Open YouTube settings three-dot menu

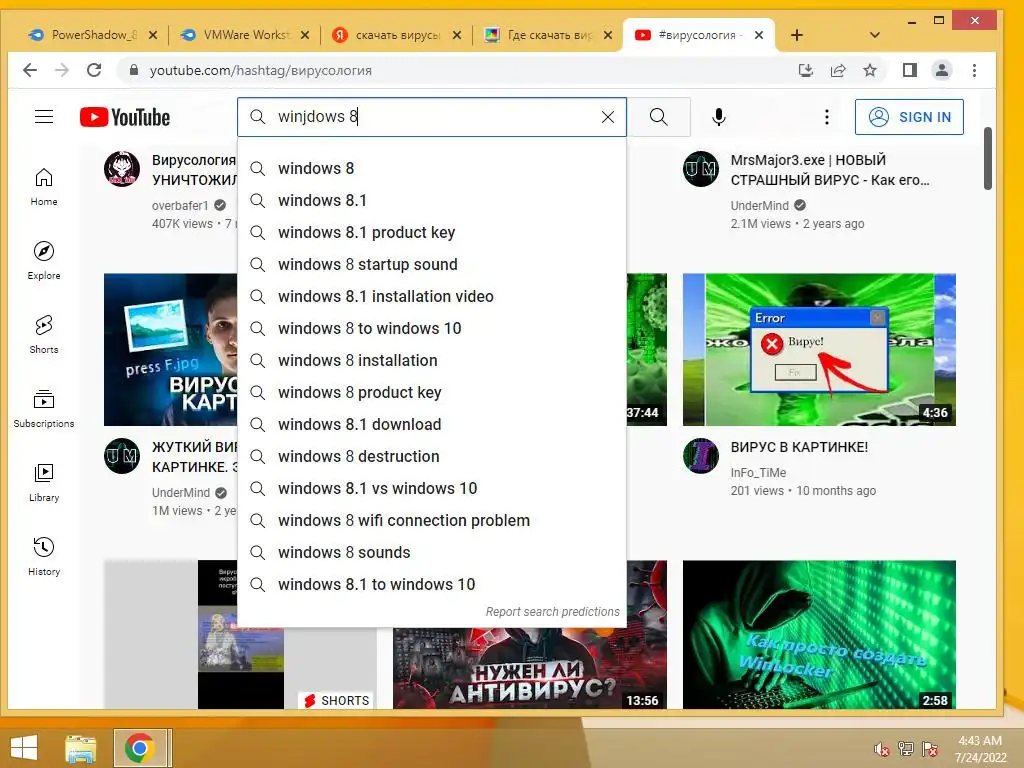click(x=827, y=117)
